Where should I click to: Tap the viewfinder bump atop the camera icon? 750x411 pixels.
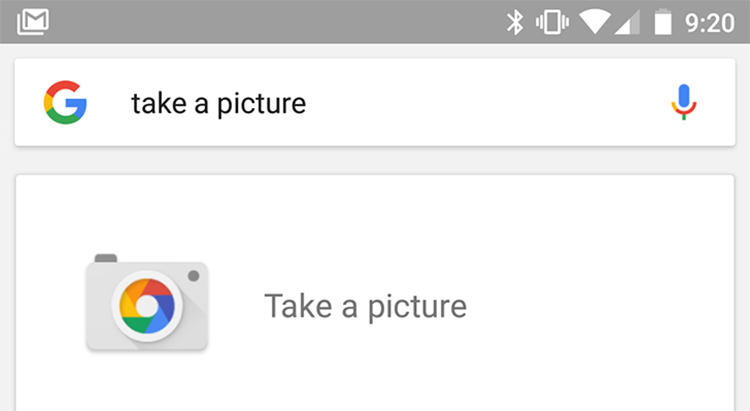tap(106, 258)
